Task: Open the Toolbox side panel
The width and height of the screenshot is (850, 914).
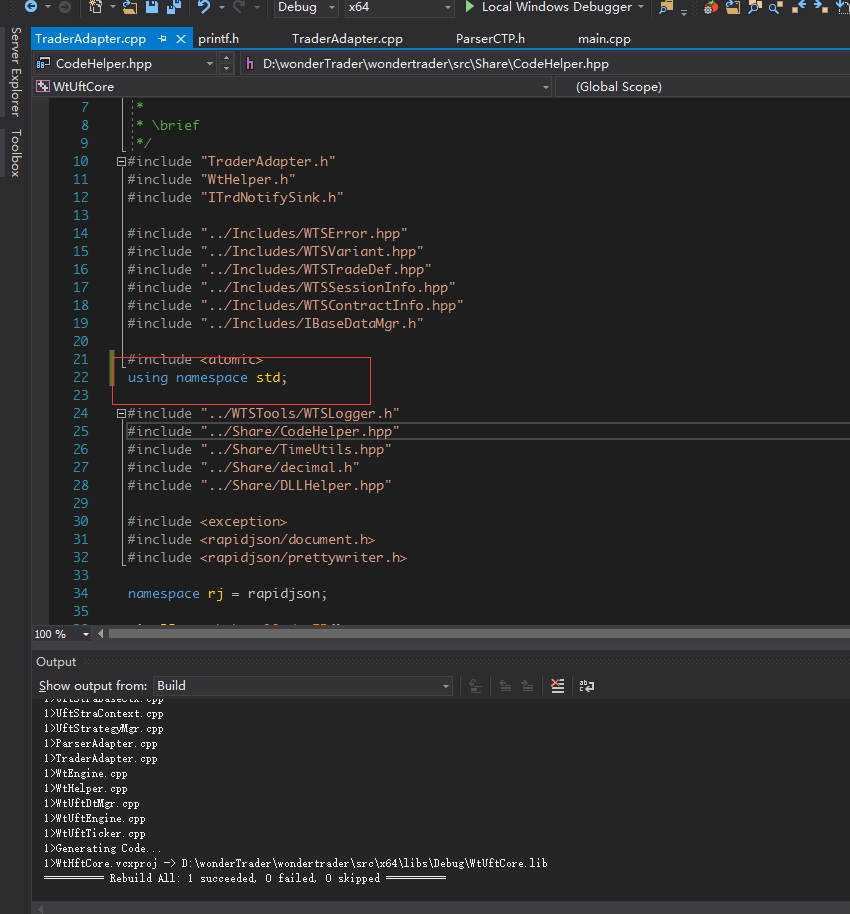Action: coord(15,152)
